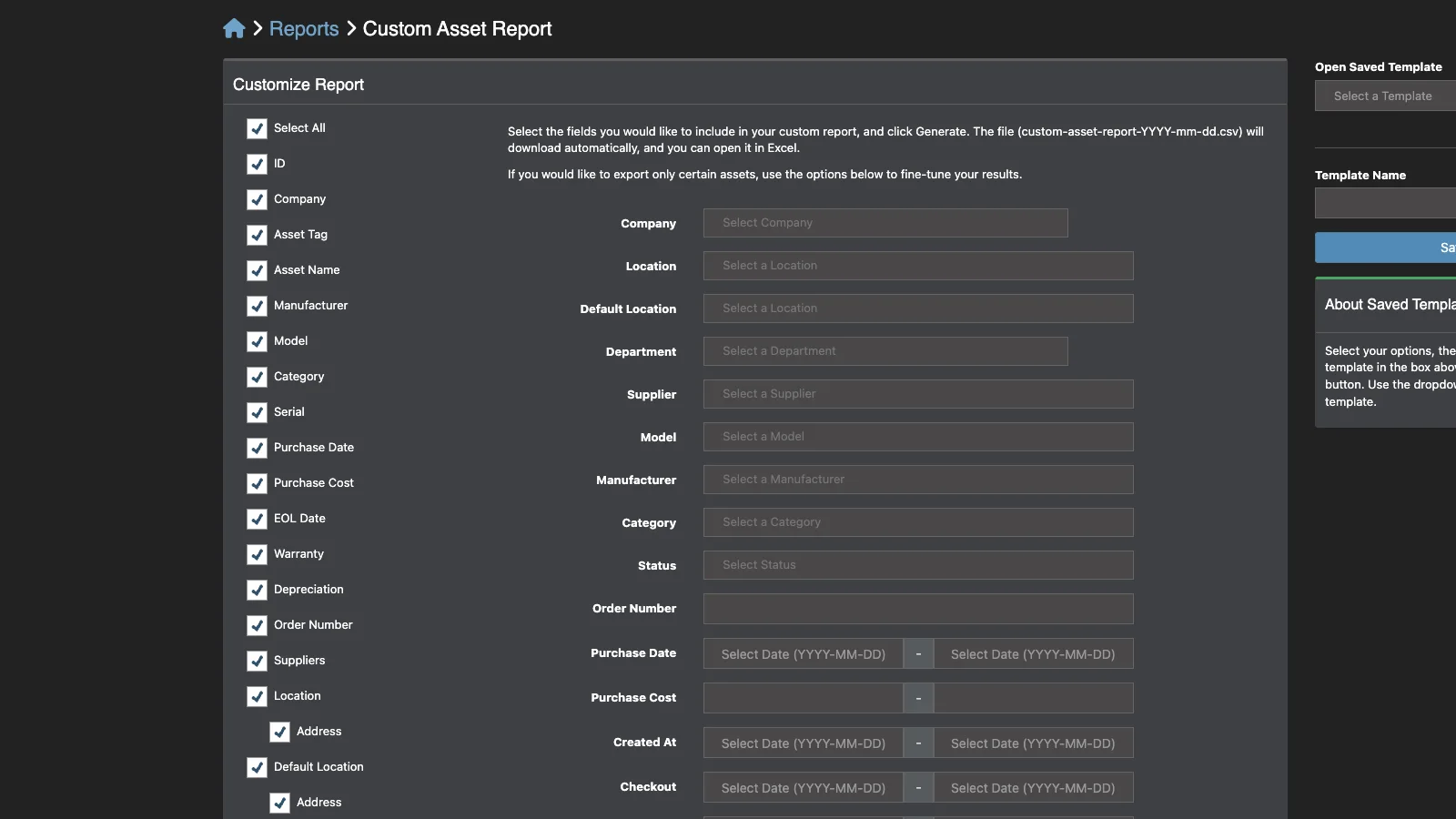The image size is (1456, 819).
Task: Toggle the Location field checkbox
Action: (x=257, y=696)
